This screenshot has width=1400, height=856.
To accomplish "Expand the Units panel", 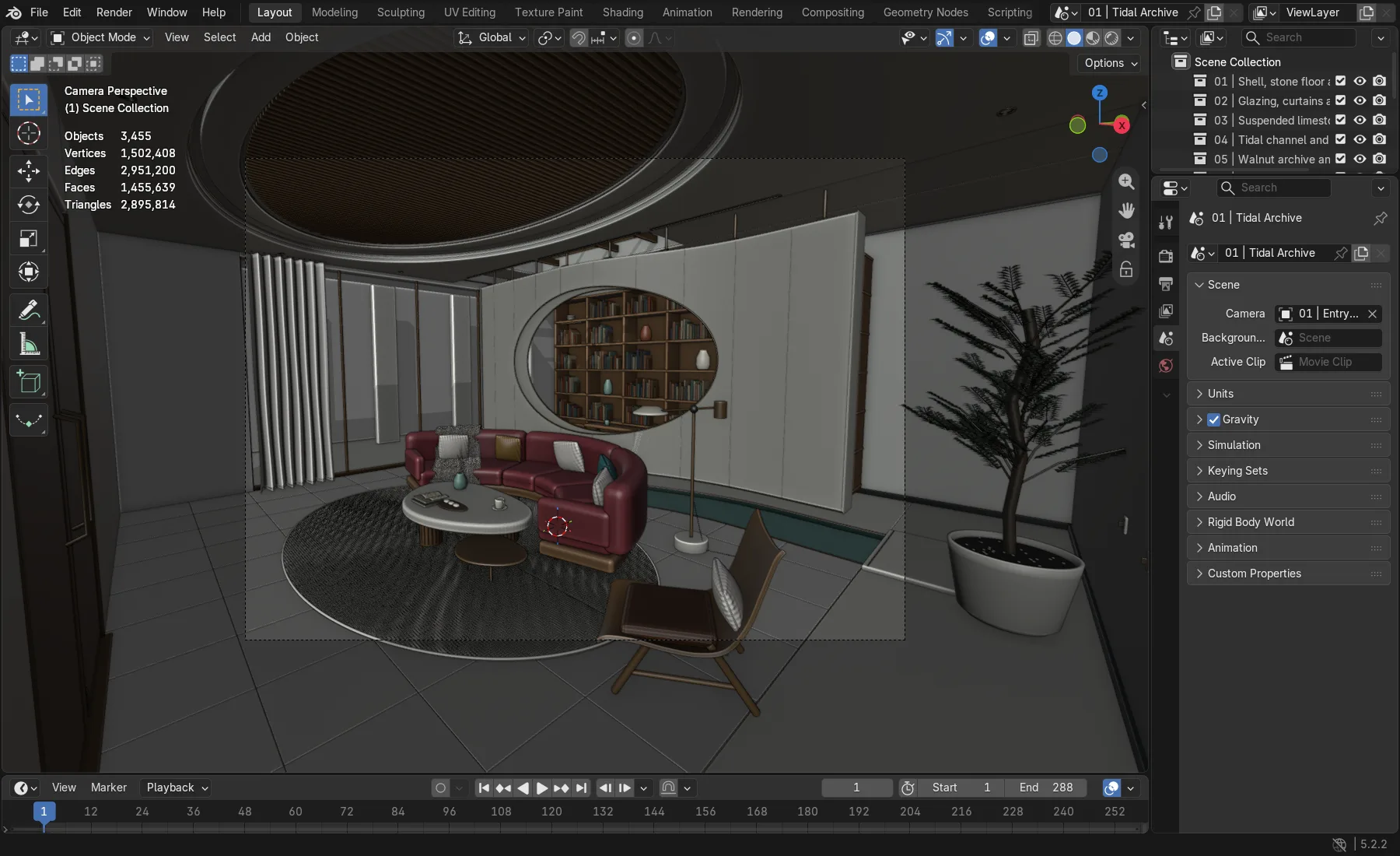I will pyautogui.click(x=1288, y=394).
